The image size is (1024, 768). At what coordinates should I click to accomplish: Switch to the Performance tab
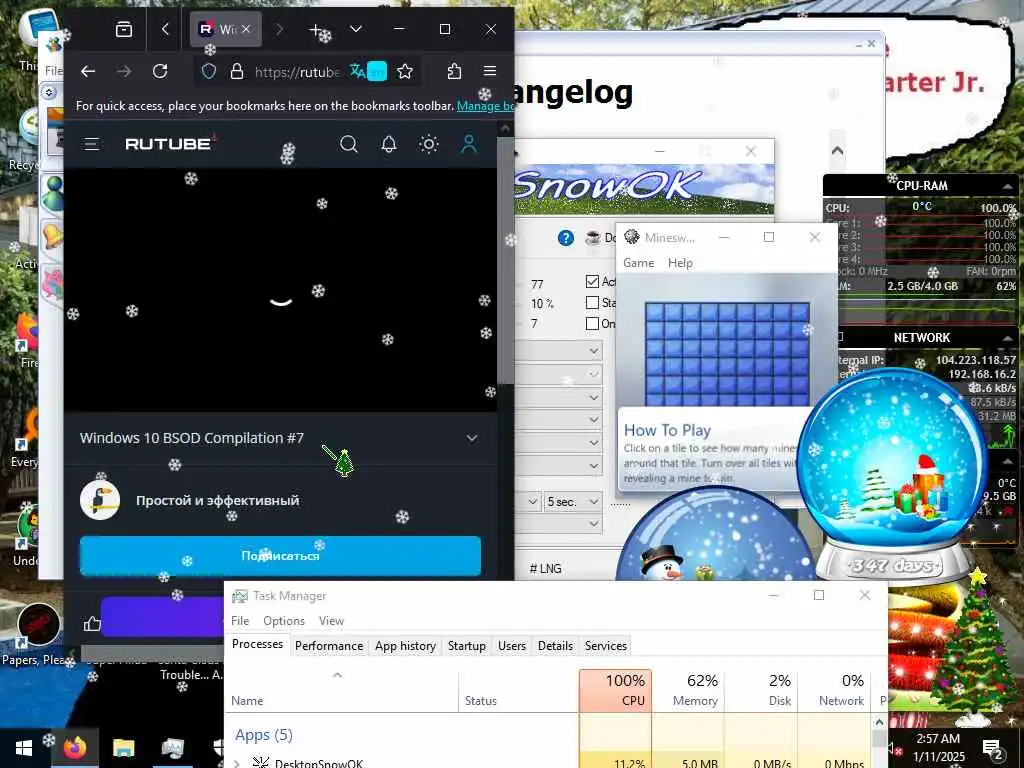[328, 645]
